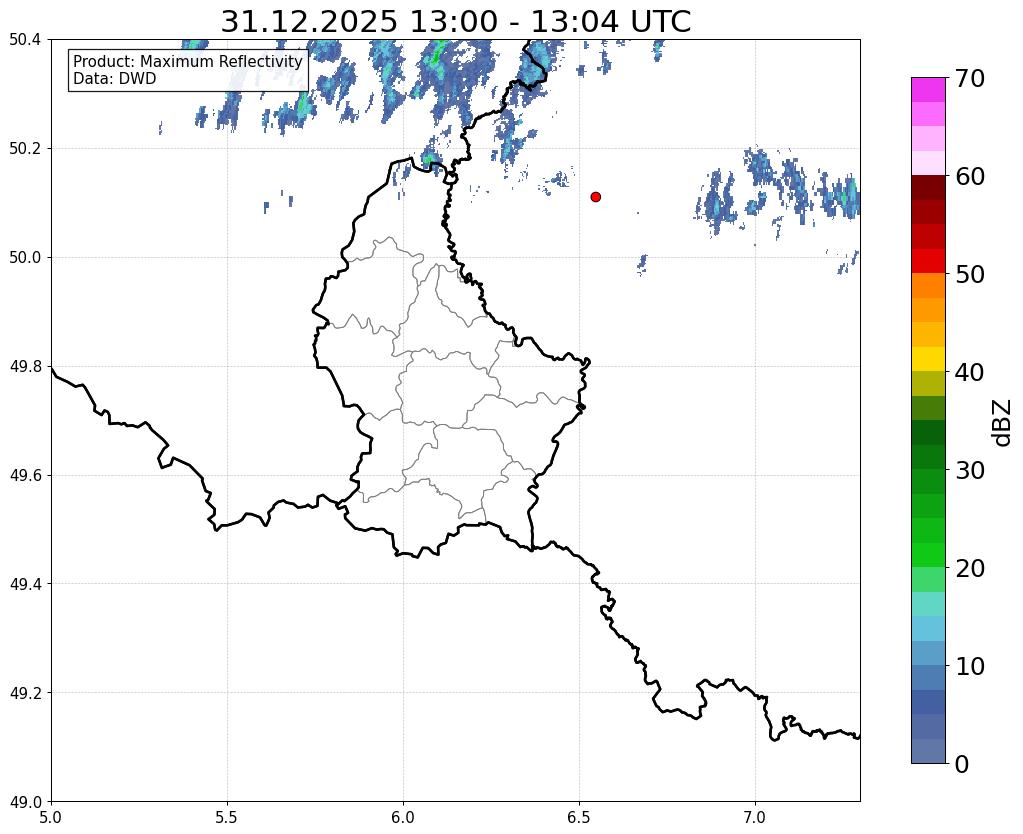
Task: Click the latitude axis label 49.8
Action: (25, 367)
